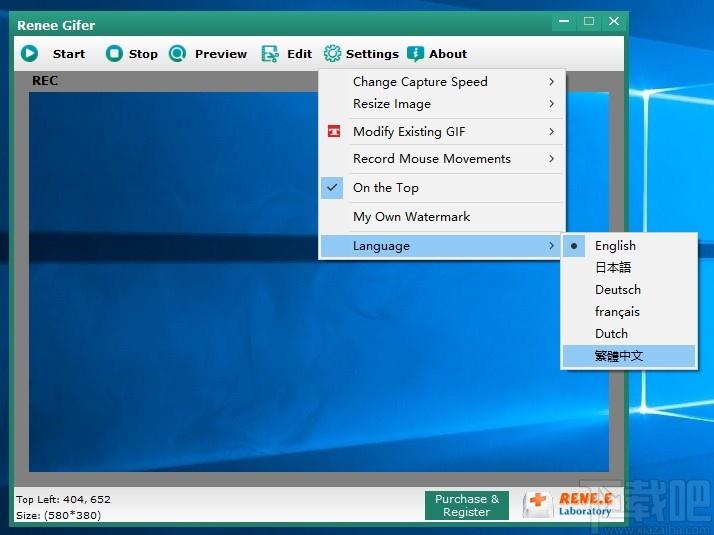Screen dimensions: 714x535
Task: Click the Top Left: 404, 652 text
Action: (x=63, y=499)
